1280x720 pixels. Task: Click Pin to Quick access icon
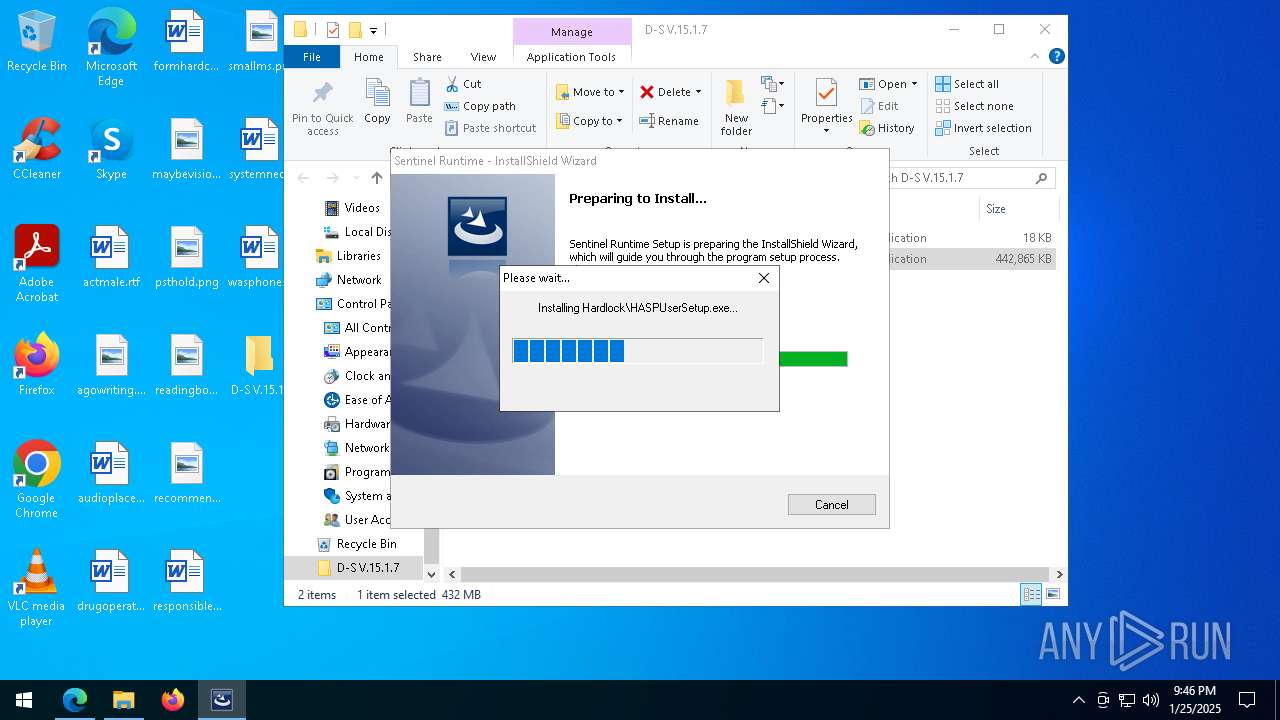(x=322, y=94)
